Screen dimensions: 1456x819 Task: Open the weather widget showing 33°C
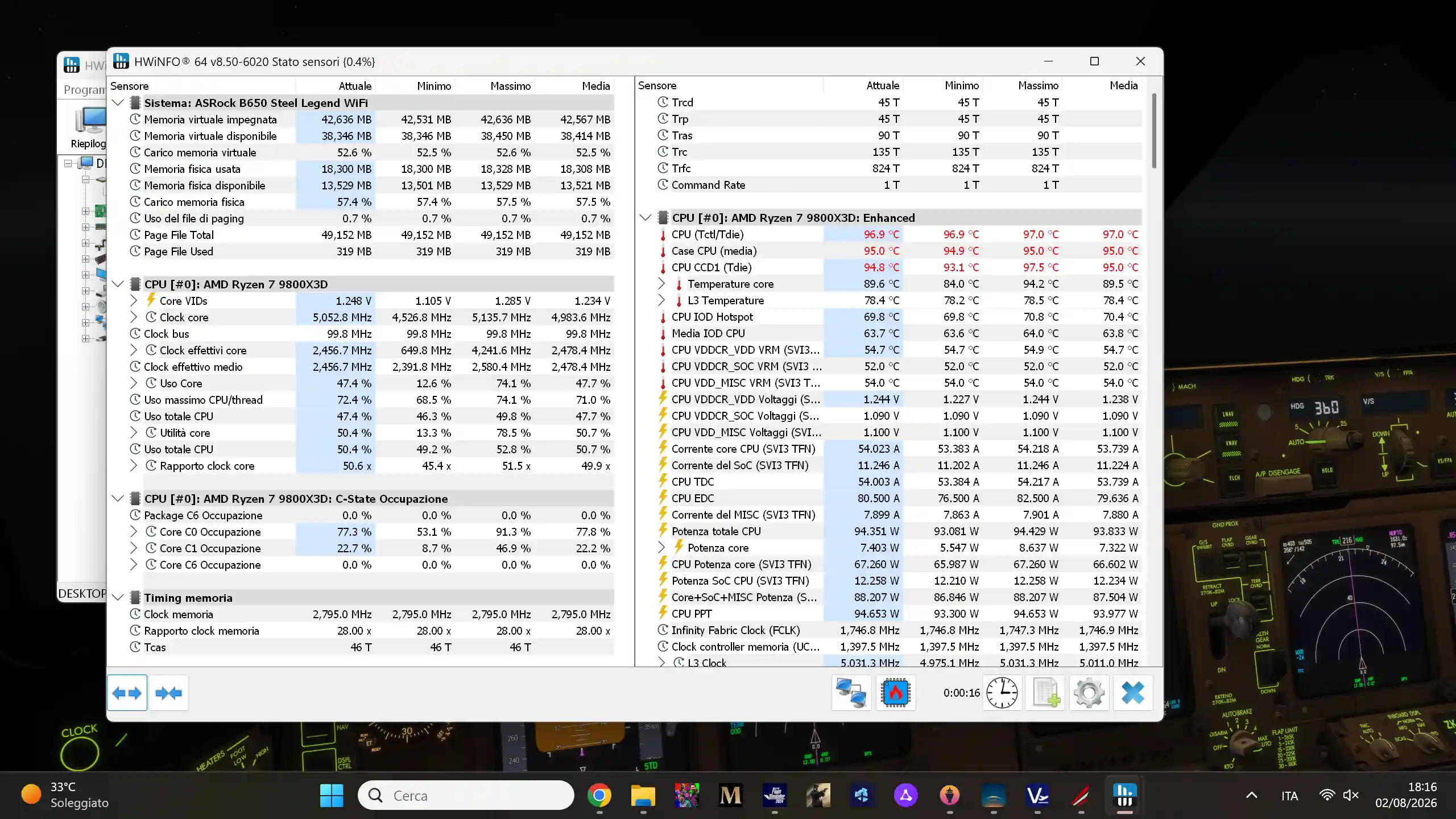pos(65,795)
